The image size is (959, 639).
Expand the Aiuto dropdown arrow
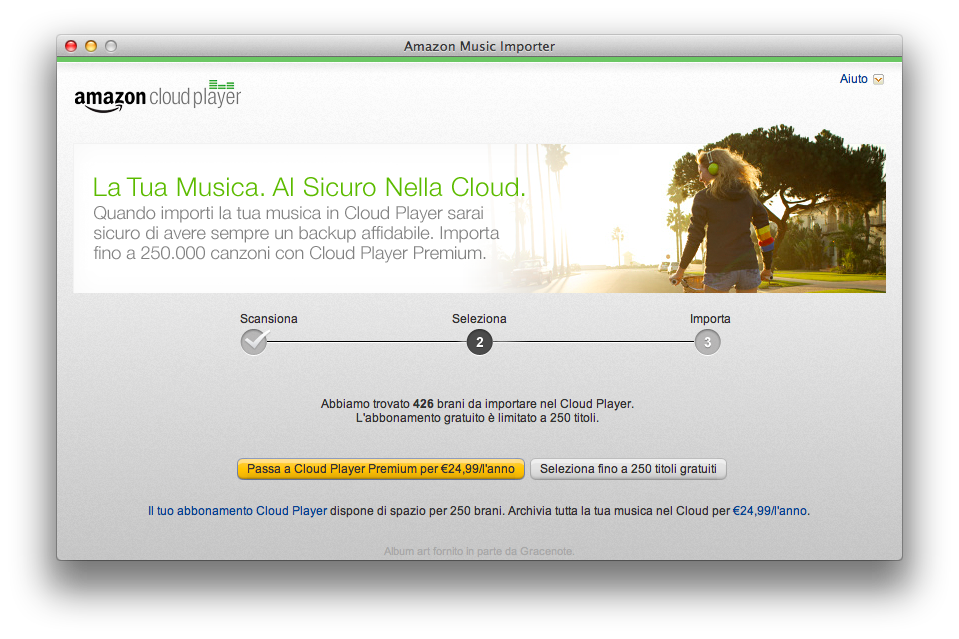[878, 80]
